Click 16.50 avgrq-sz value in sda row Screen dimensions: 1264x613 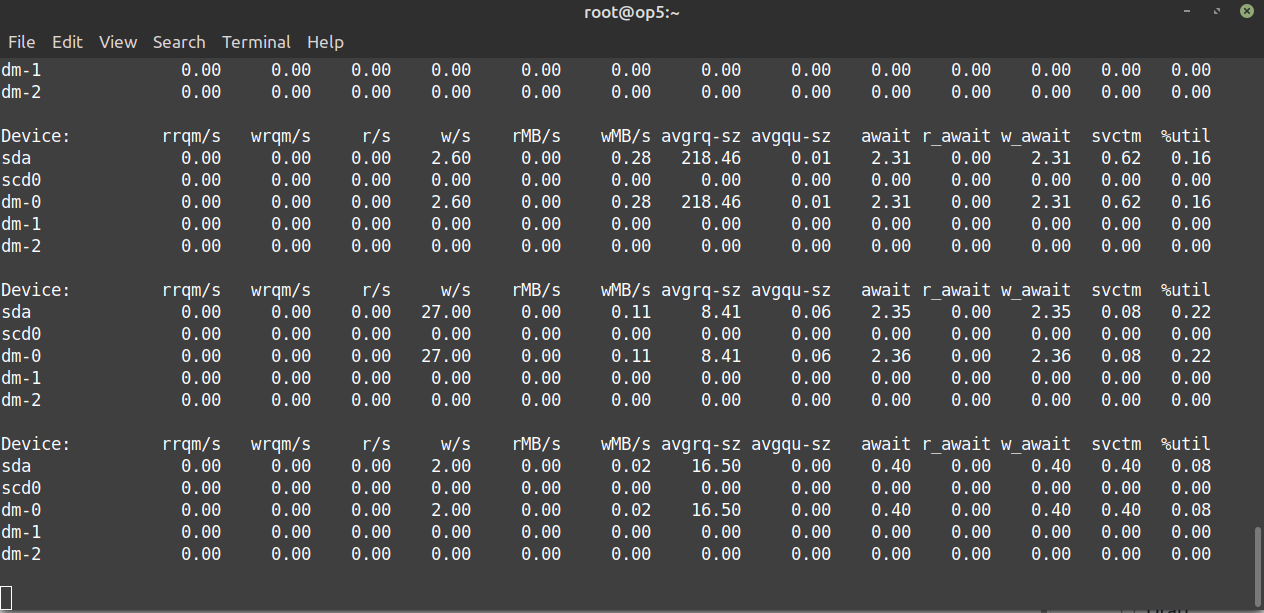(x=716, y=466)
